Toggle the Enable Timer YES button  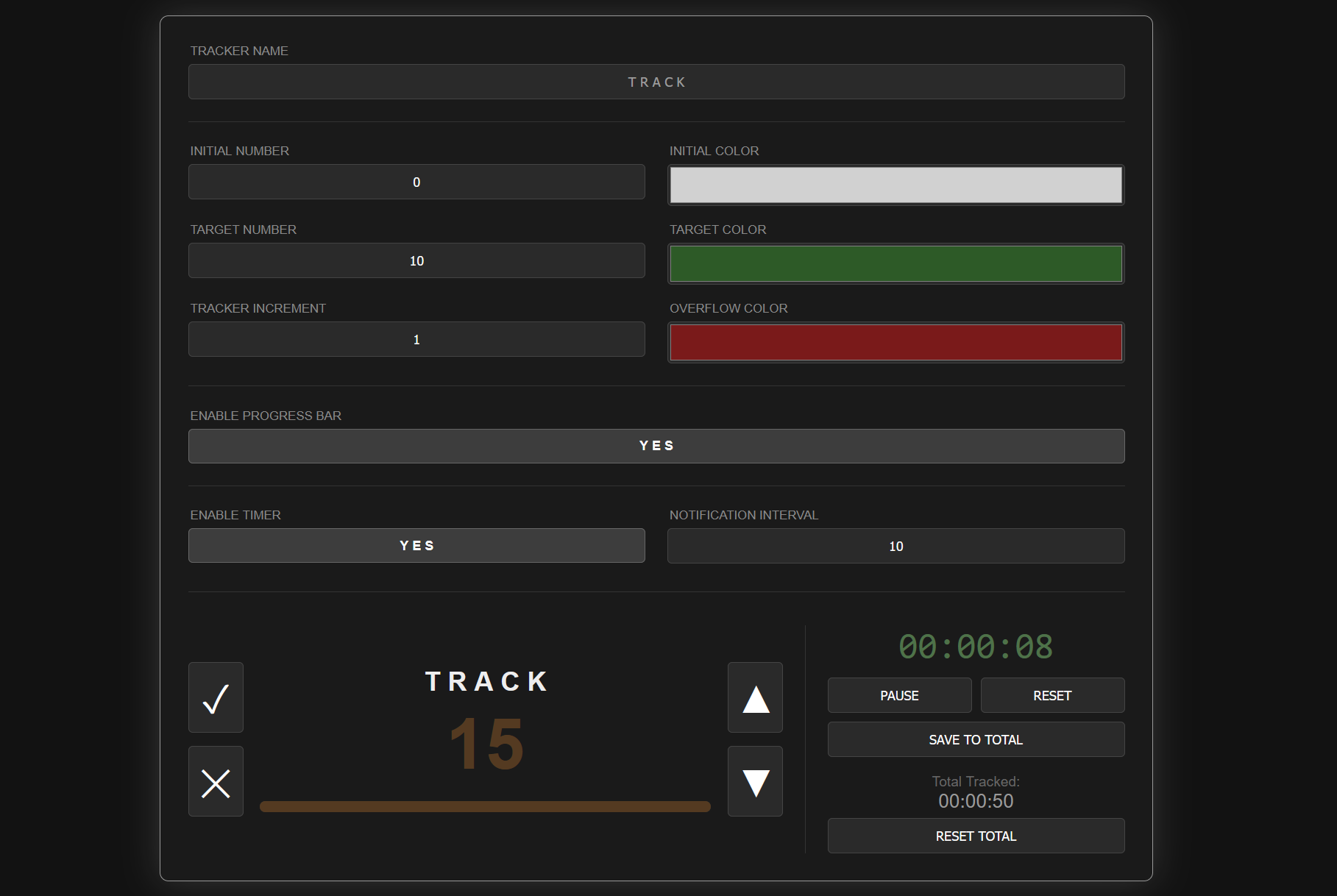point(416,546)
